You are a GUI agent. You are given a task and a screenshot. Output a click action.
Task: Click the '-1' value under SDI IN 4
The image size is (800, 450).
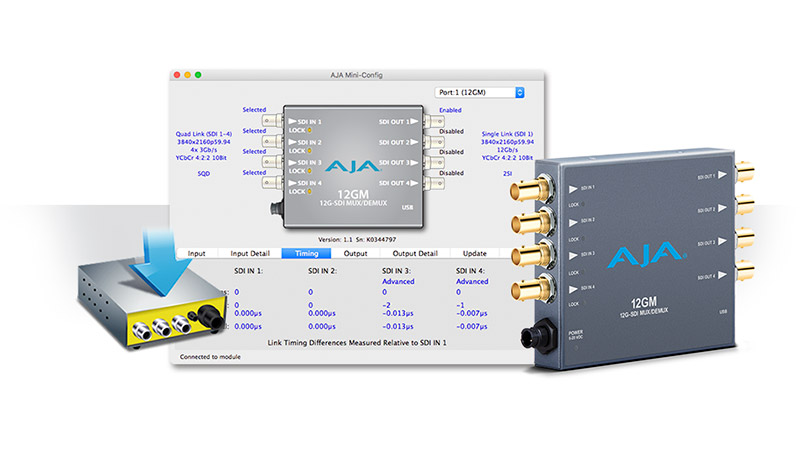(460, 305)
